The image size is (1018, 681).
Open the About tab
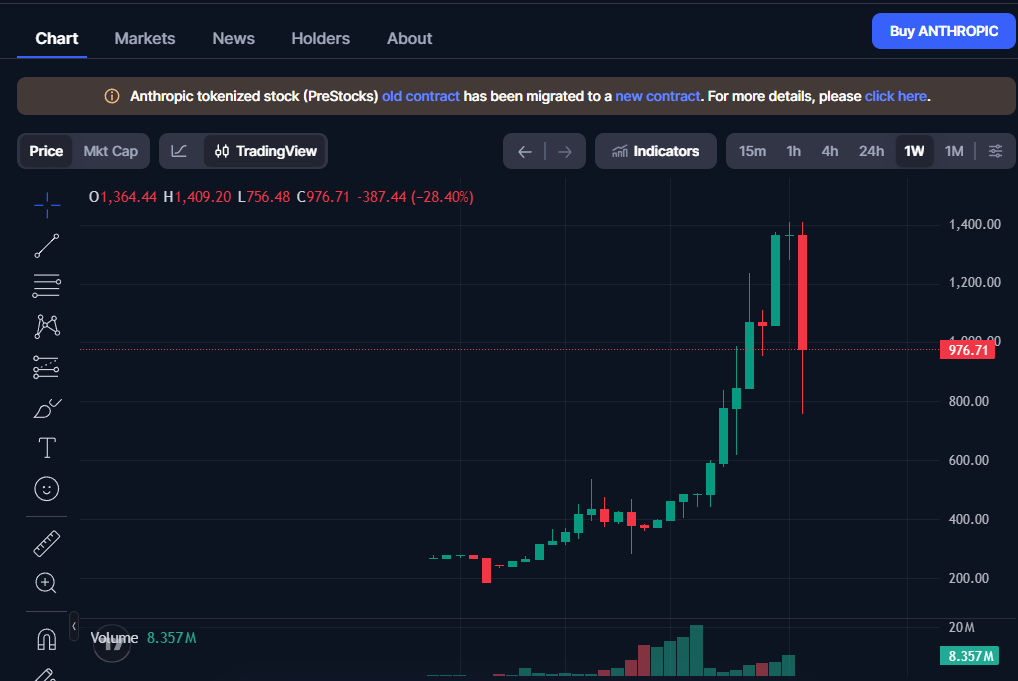click(410, 38)
